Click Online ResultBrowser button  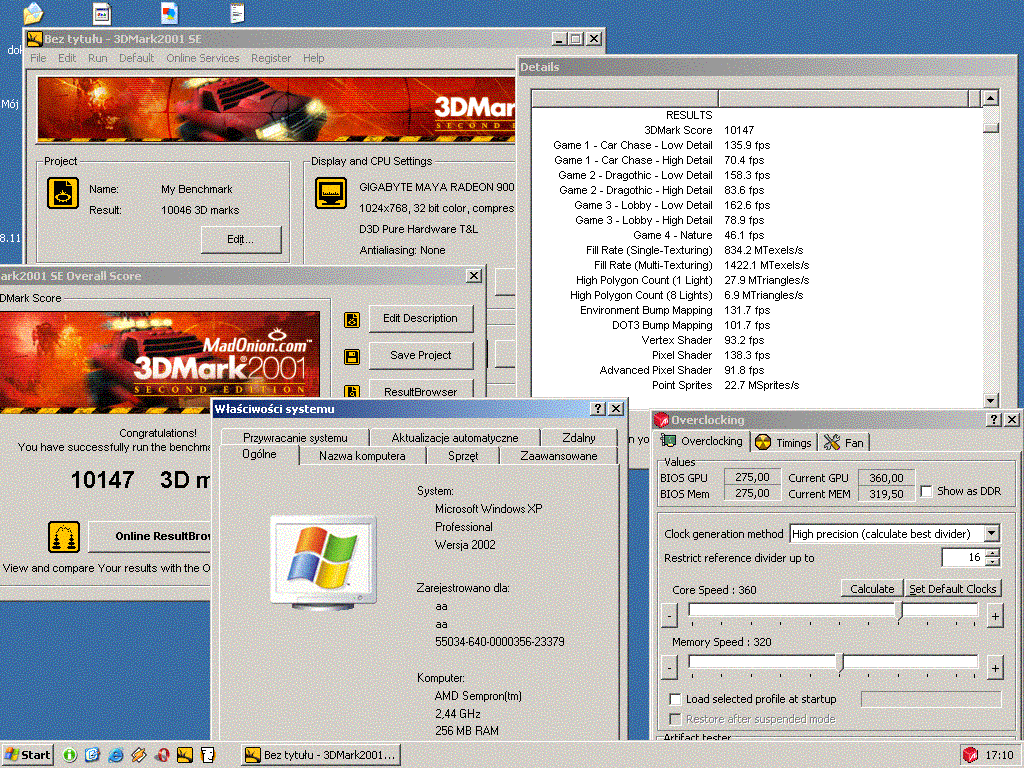(150, 536)
